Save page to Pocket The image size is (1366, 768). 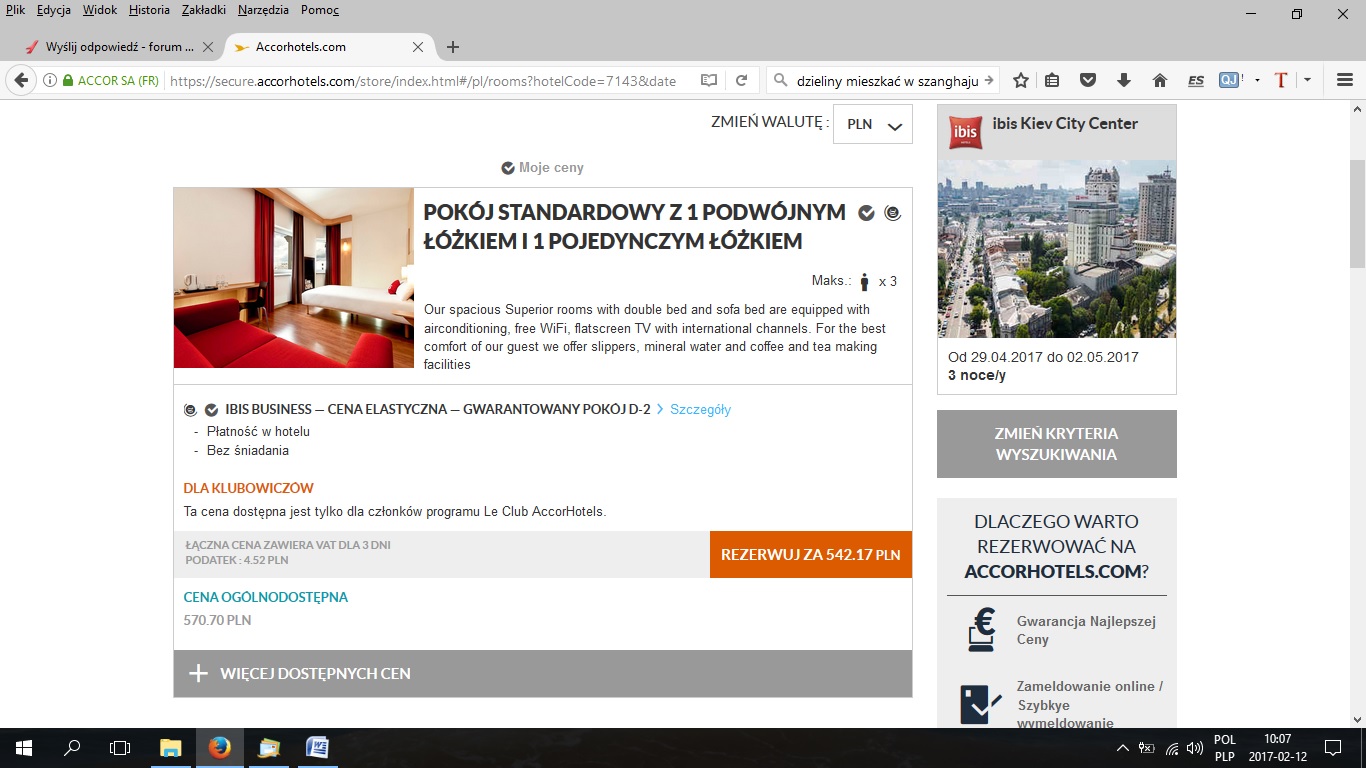pos(1088,81)
